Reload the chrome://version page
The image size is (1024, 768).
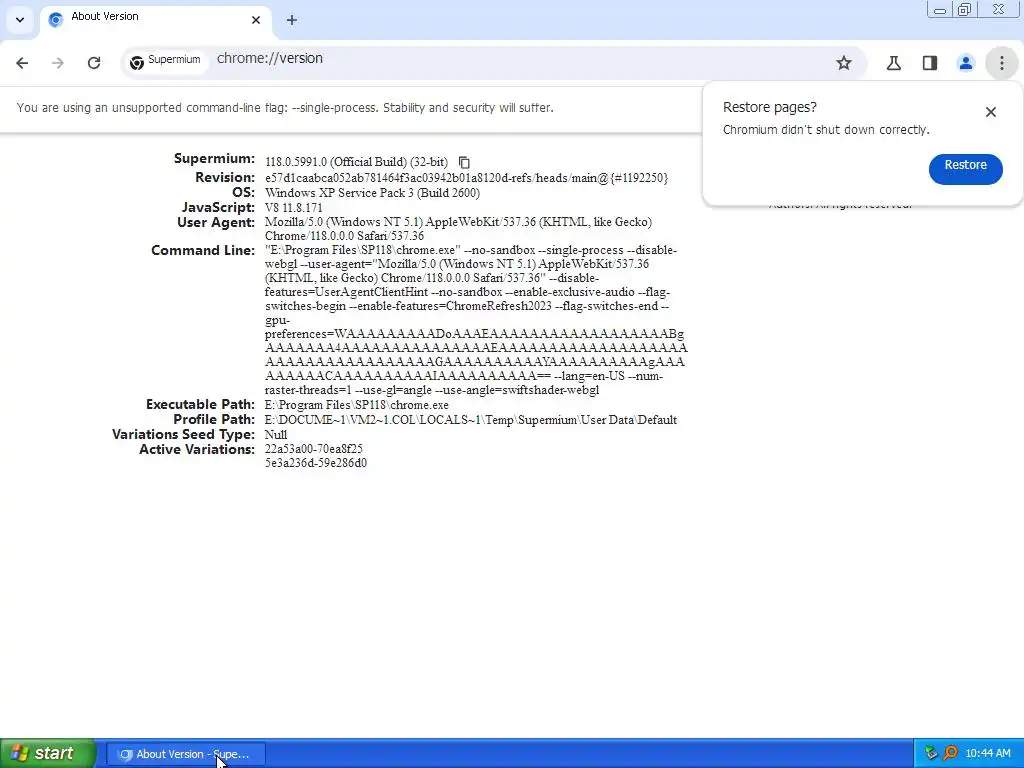pos(94,63)
